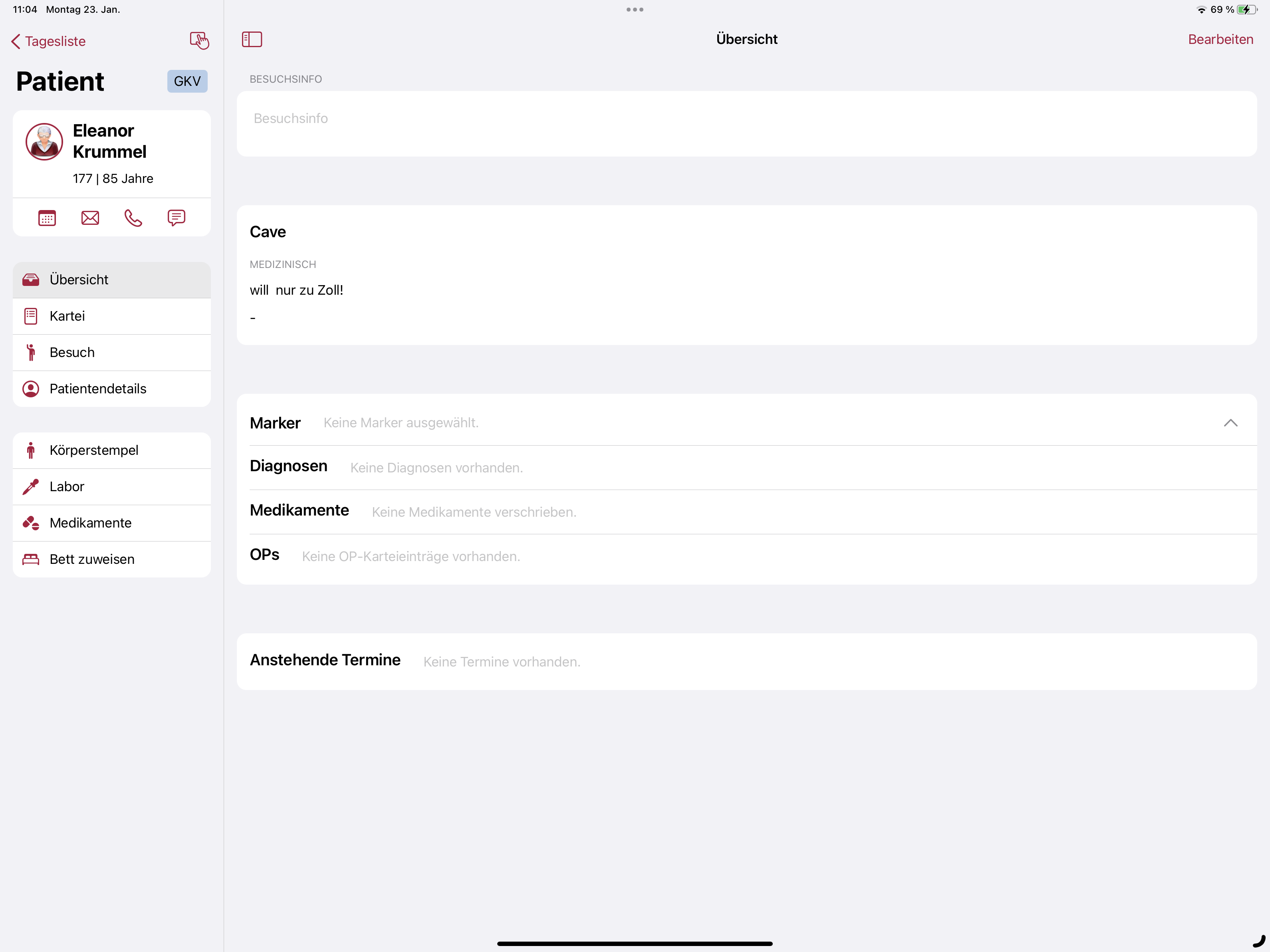Collapse the Marker section chevron
Viewport: 1270px width, 952px height.
point(1230,423)
